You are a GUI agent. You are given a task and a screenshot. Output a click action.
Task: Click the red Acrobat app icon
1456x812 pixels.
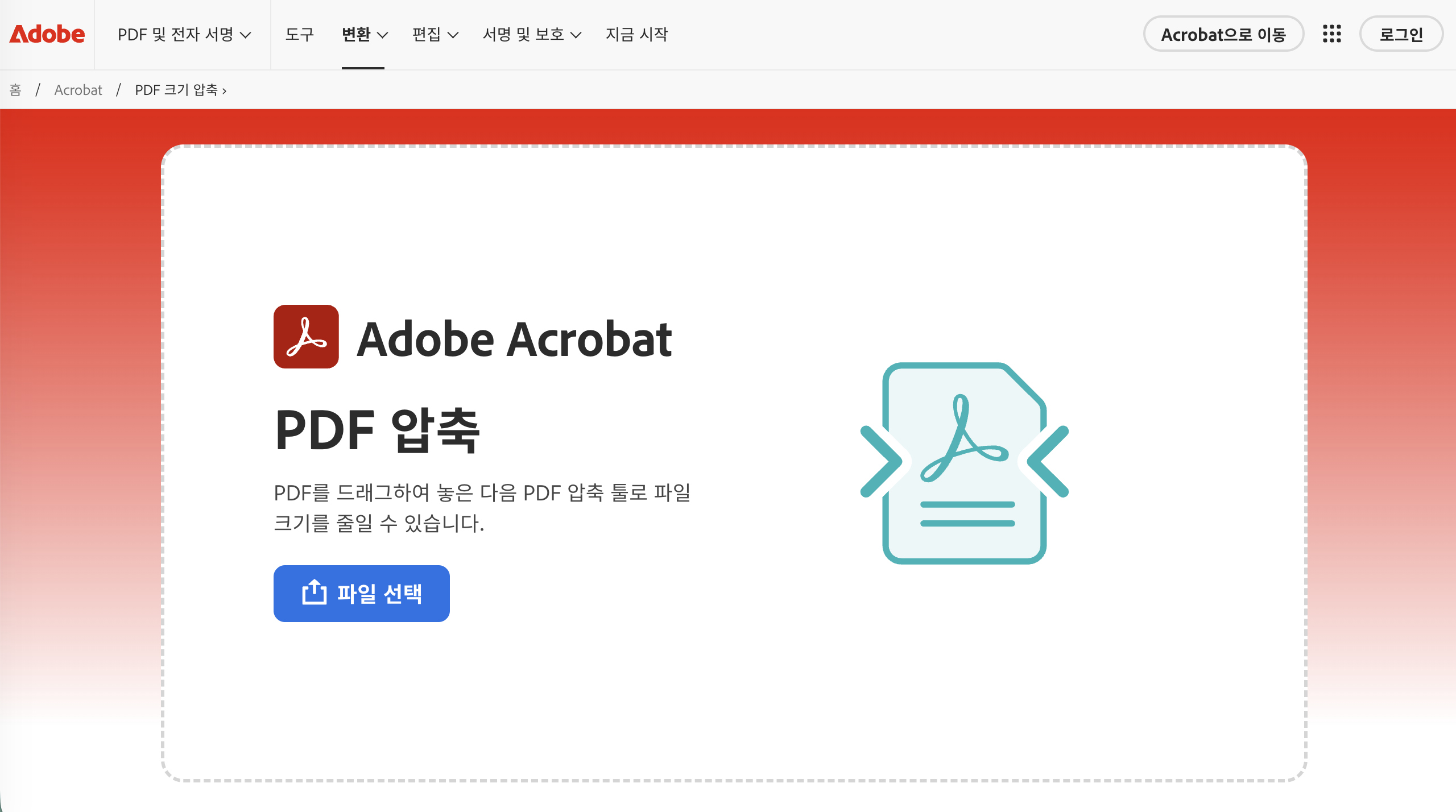306,337
